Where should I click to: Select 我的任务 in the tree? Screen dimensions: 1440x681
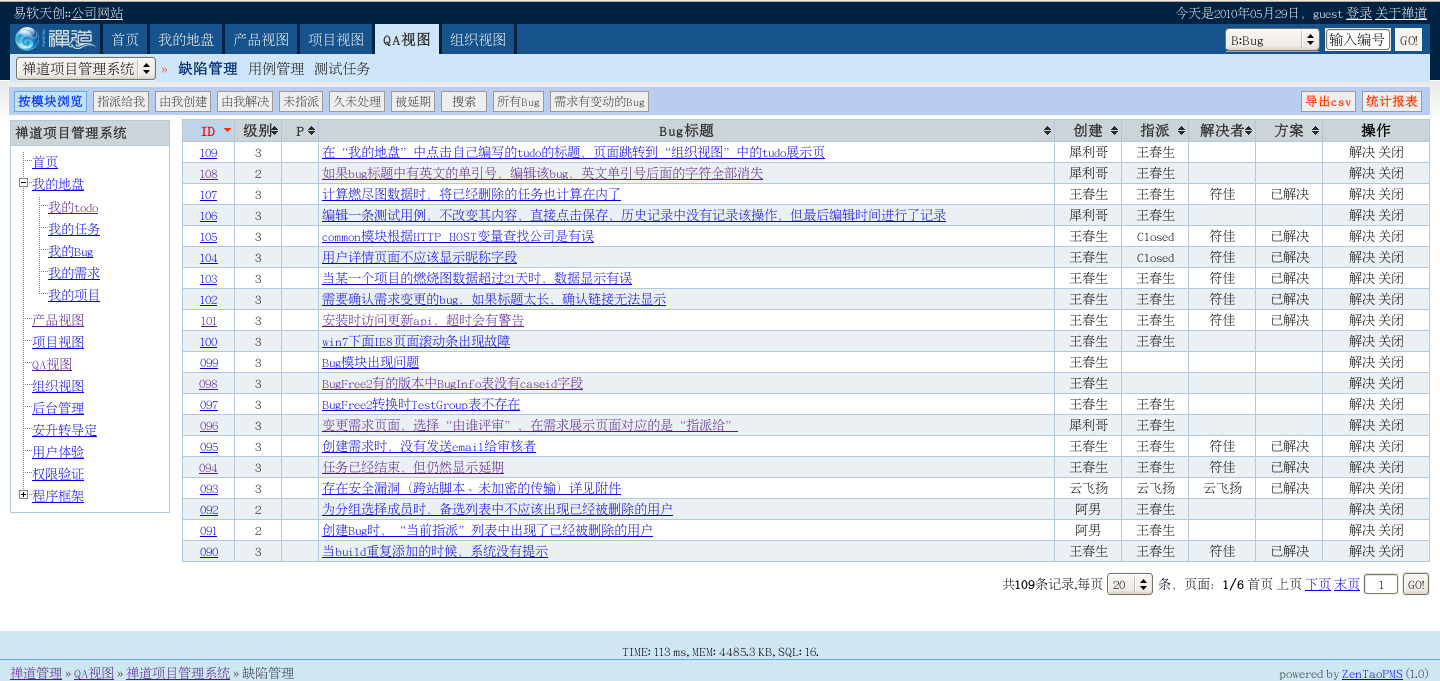coord(74,230)
